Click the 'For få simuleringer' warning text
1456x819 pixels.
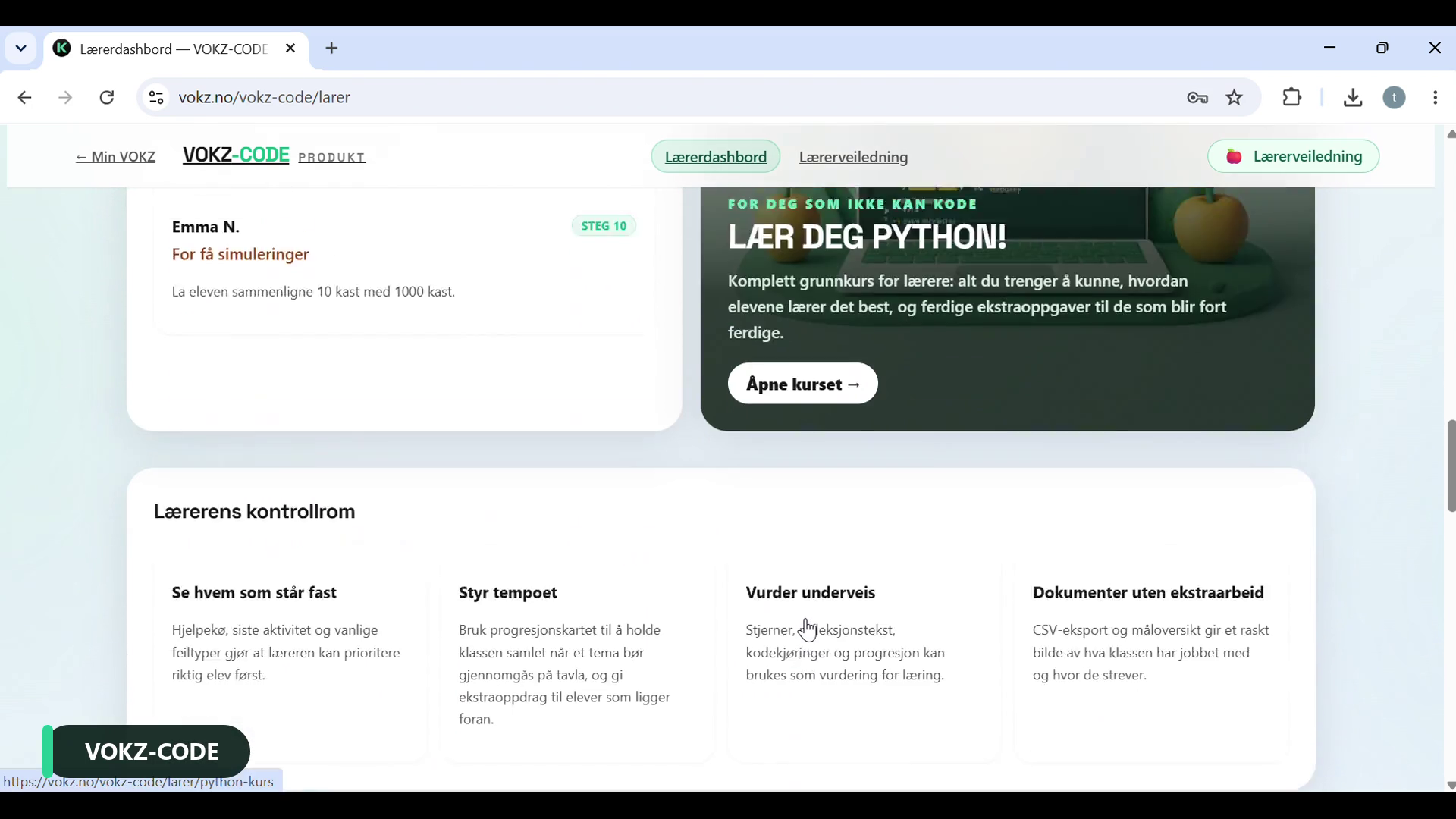[x=240, y=256]
